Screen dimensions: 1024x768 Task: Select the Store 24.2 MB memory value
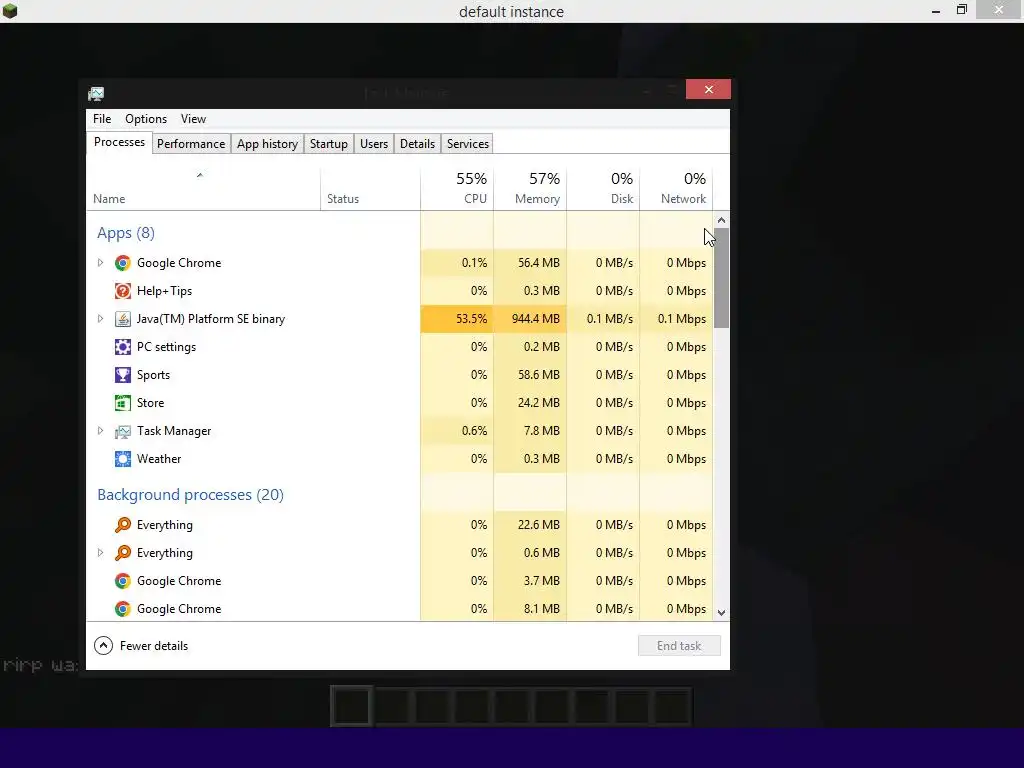click(538, 403)
